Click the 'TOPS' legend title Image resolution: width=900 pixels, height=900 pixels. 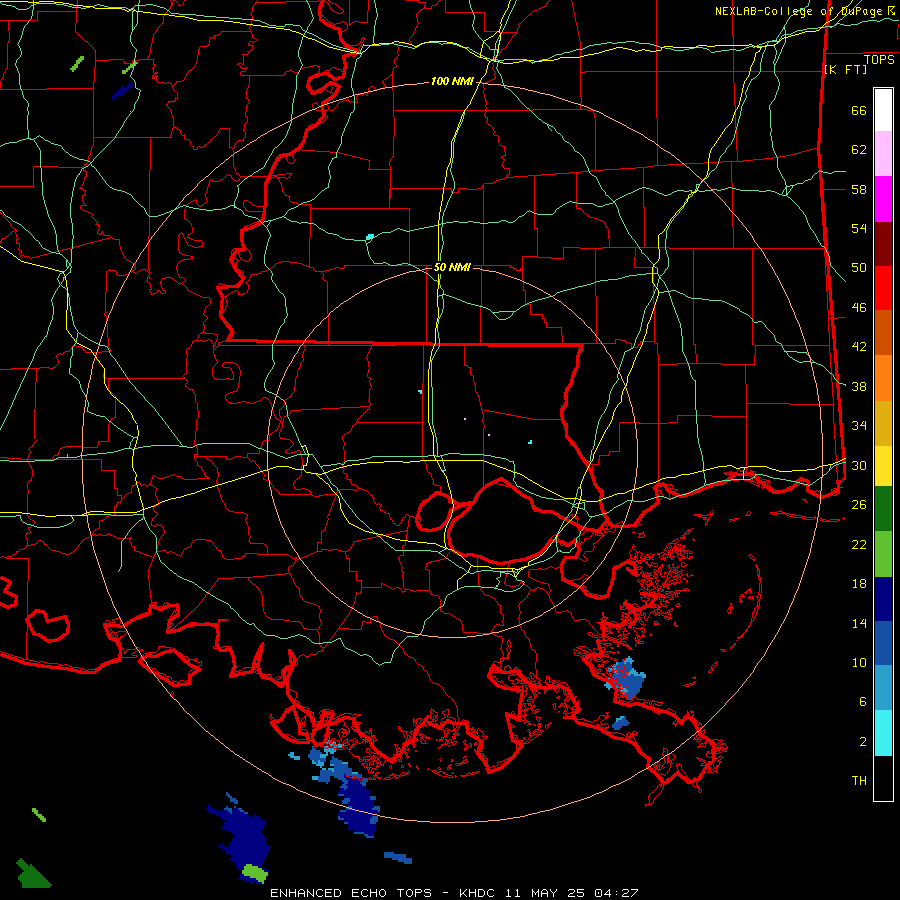tap(879, 60)
